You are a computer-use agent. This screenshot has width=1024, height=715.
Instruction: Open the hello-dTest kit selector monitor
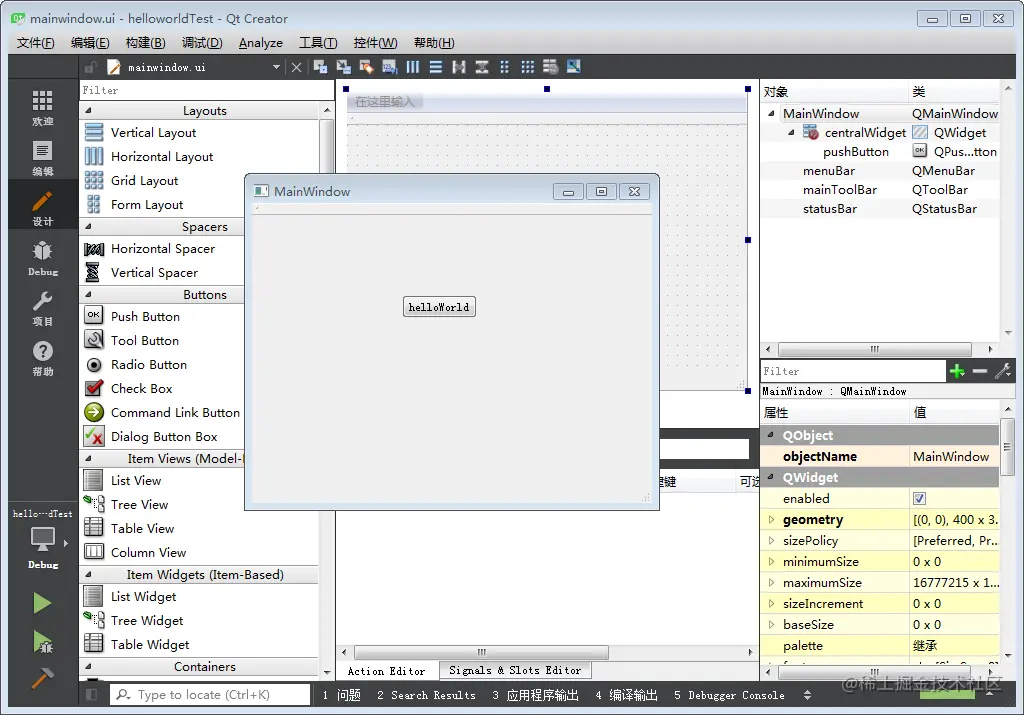pos(42,540)
